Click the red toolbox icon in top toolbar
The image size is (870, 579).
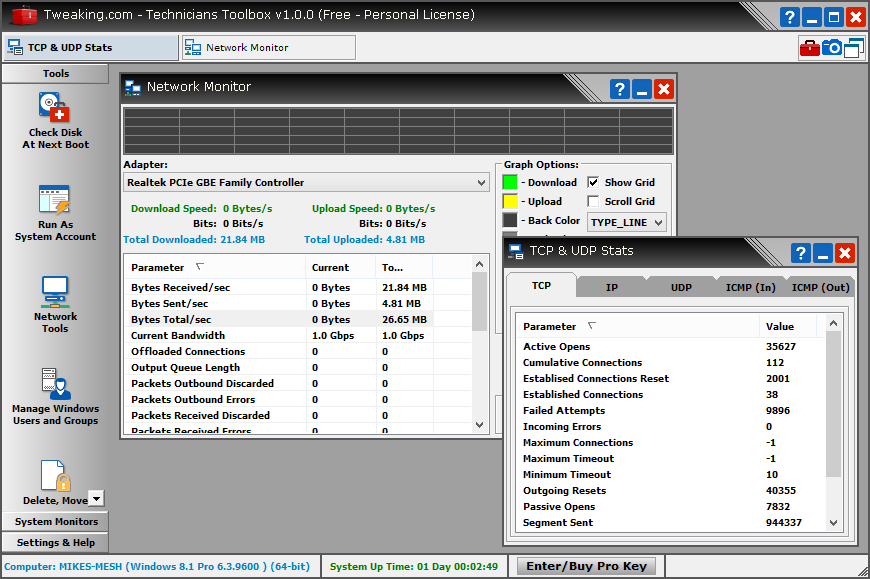coord(810,48)
